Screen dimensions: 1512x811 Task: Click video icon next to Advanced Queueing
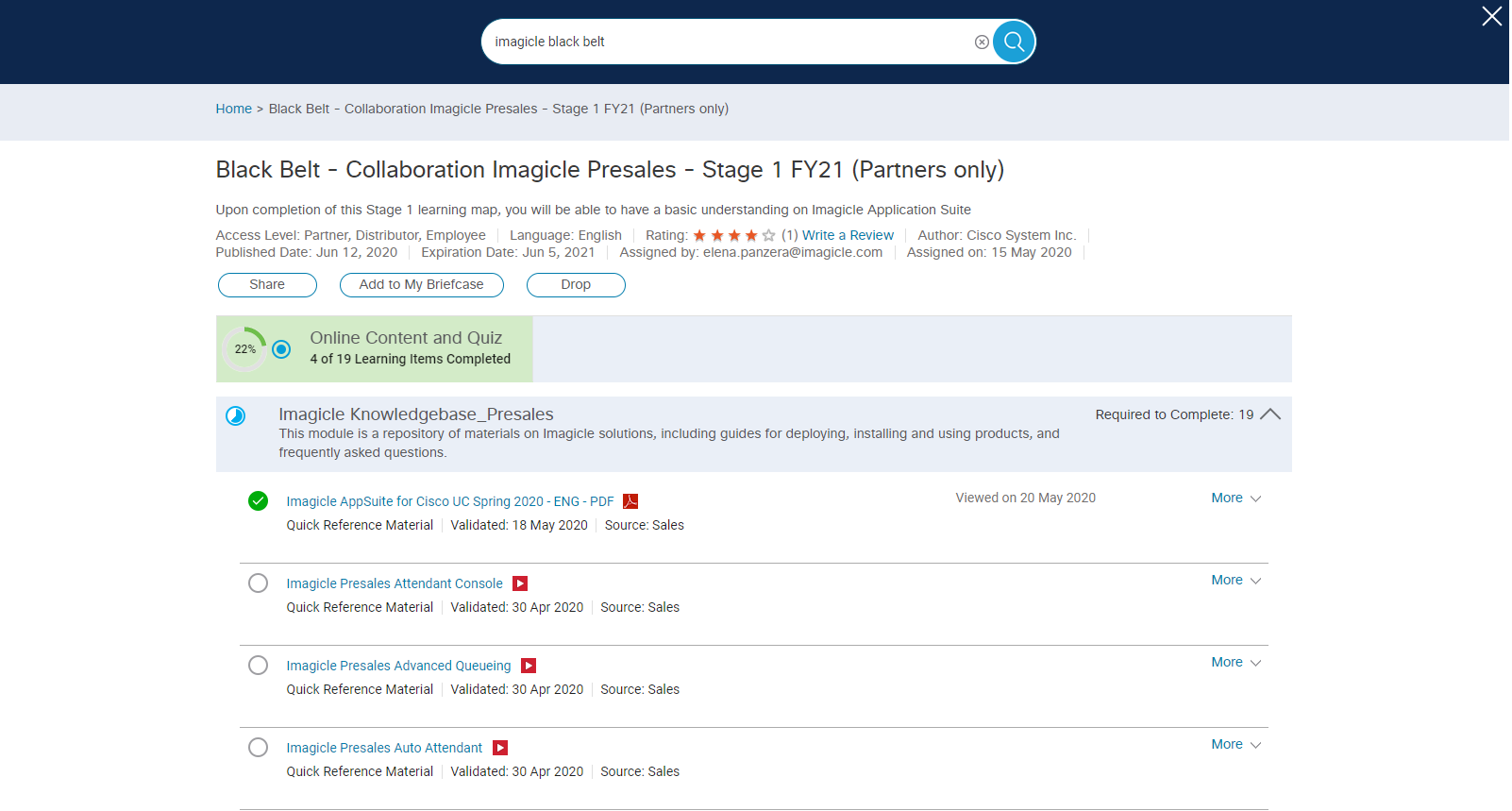tap(529, 666)
